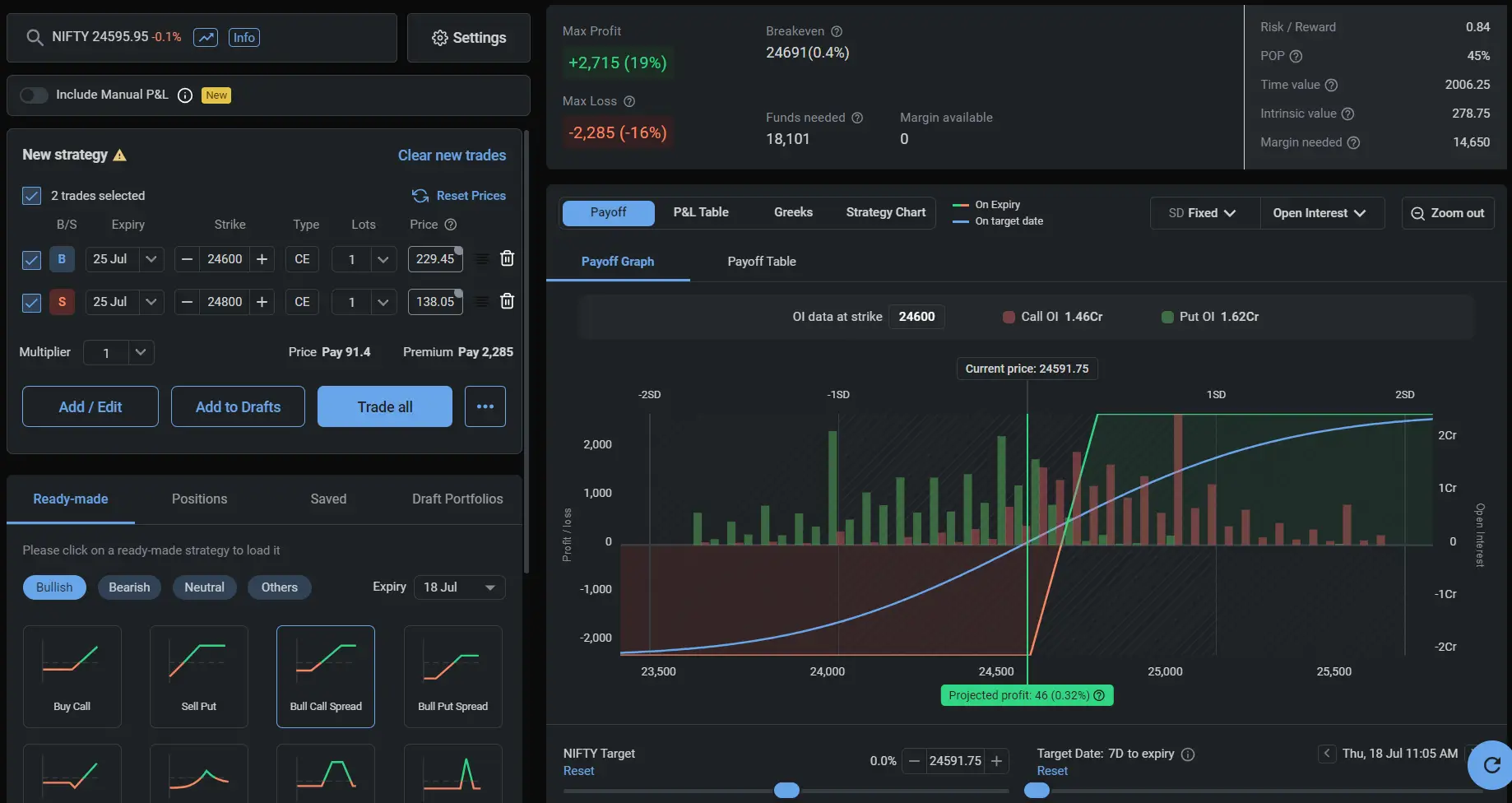
Task: Delete the 24600 CE trade via trash icon
Action: click(x=508, y=258)
